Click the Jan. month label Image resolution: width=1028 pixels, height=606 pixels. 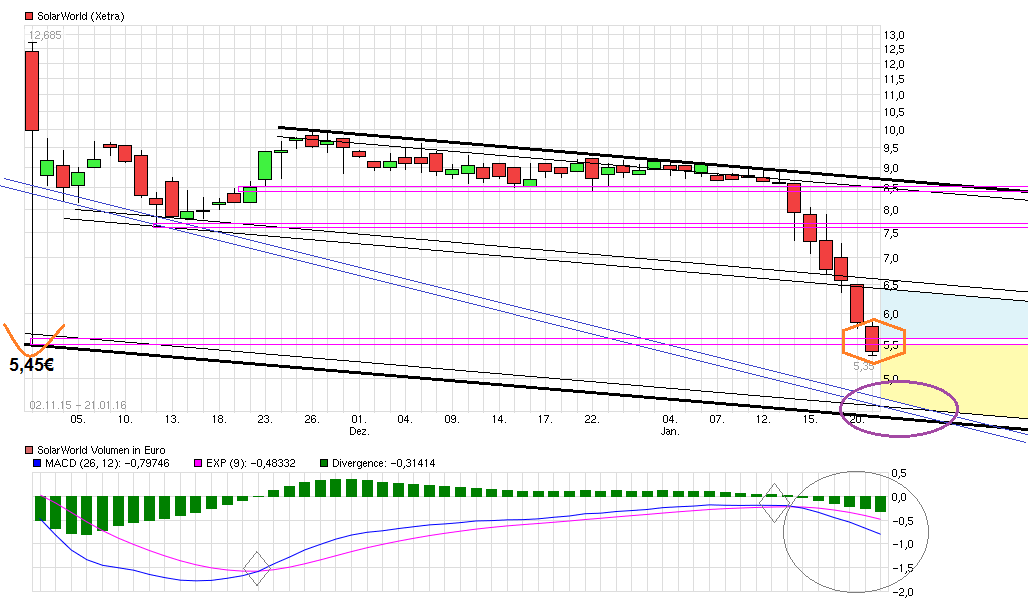point(670,432)
